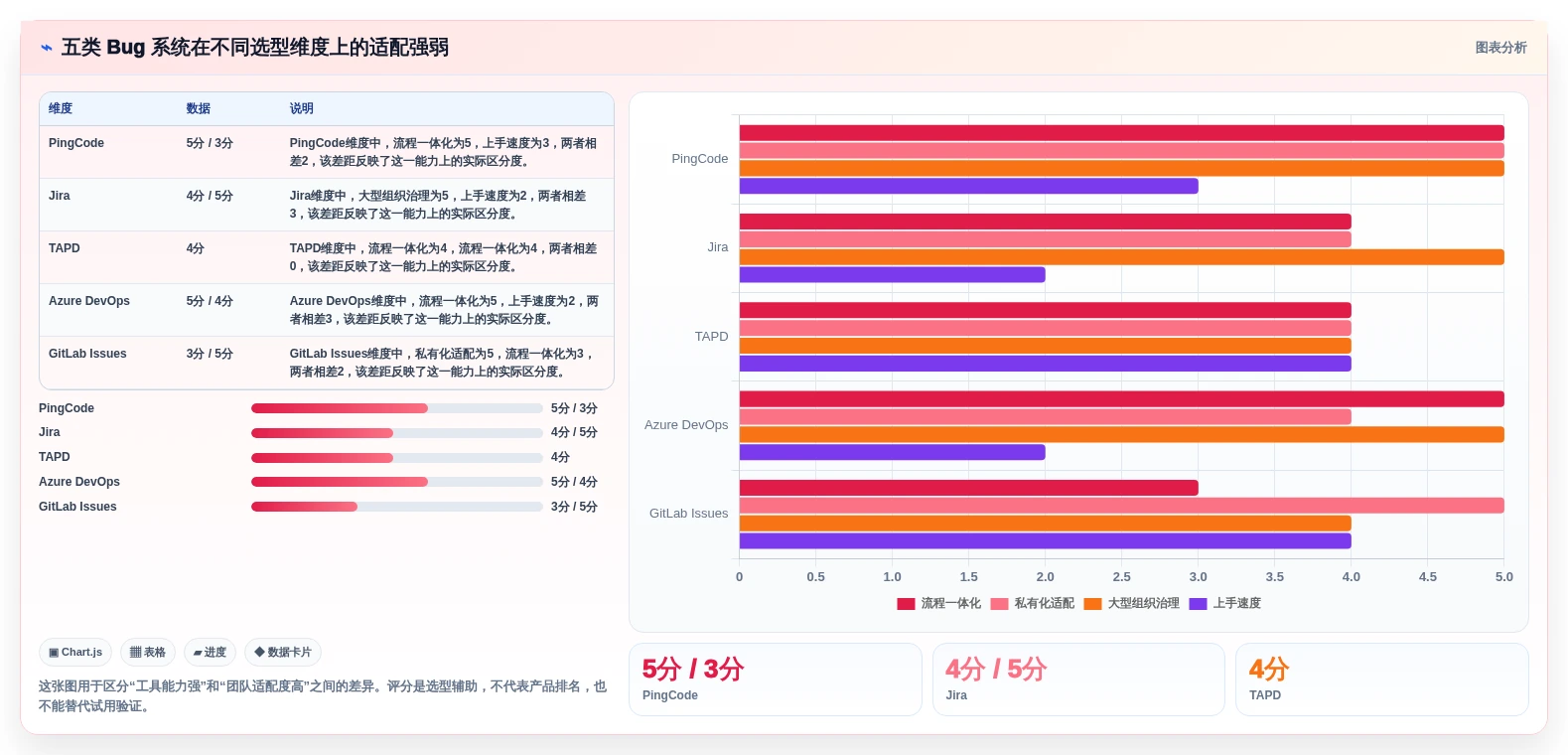Click the Azure DevOps progress bar

tap(397, 482)
